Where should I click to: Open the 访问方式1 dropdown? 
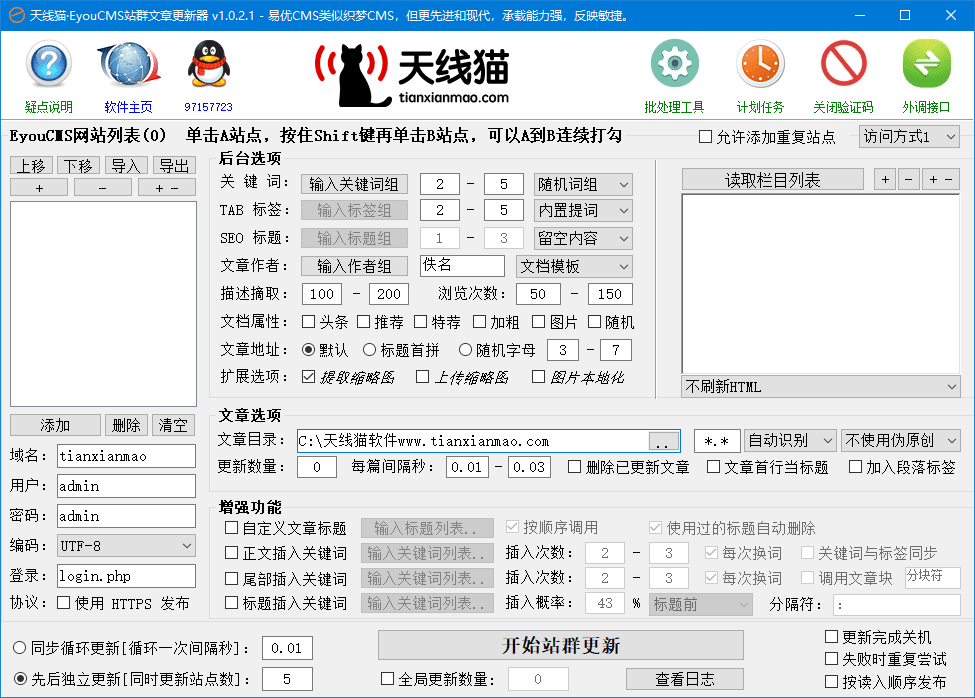(x=909, y=137)
